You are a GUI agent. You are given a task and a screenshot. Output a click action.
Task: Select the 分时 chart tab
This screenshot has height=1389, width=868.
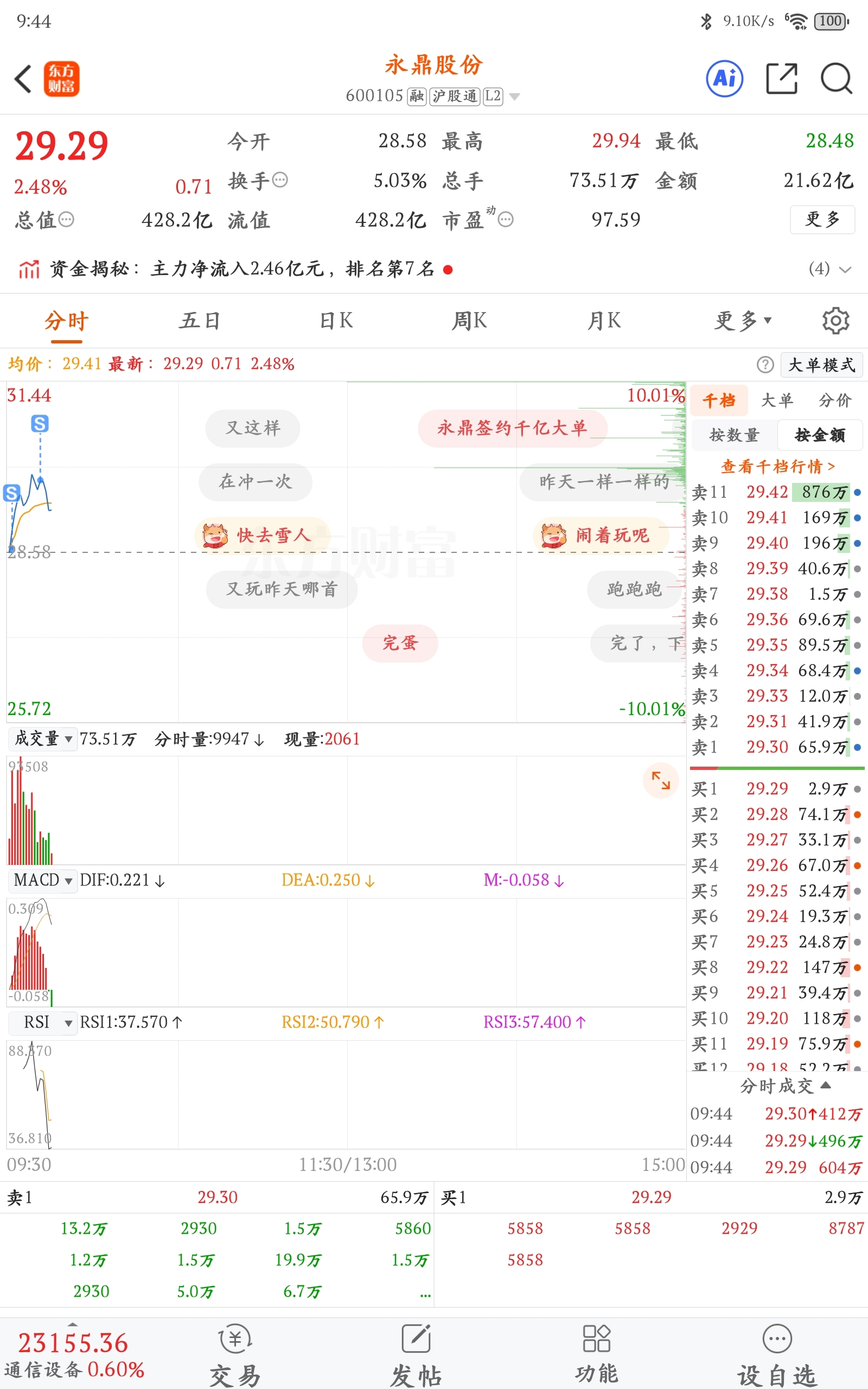coord(67,321)
